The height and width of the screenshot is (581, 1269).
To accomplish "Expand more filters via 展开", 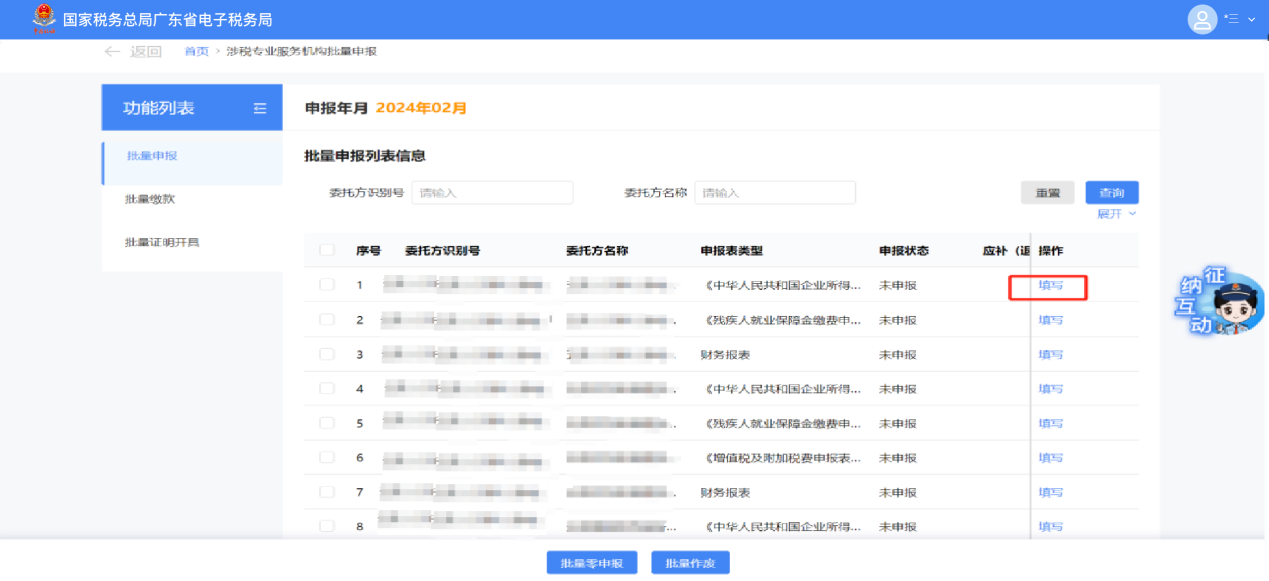I will (x=1116, y=214).
